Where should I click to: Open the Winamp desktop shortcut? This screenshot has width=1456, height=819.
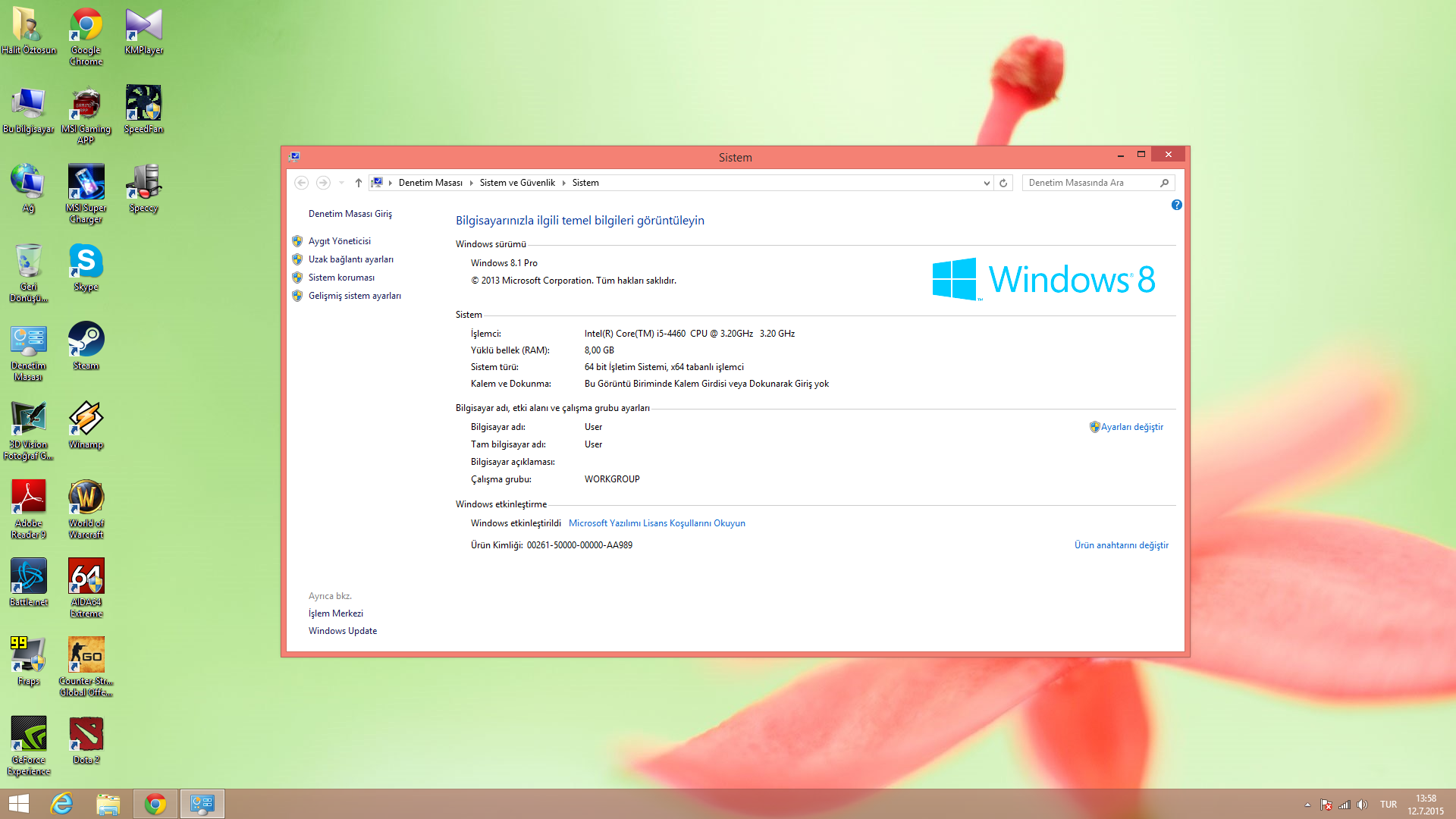pyautogui.click(x=86, y=419)
